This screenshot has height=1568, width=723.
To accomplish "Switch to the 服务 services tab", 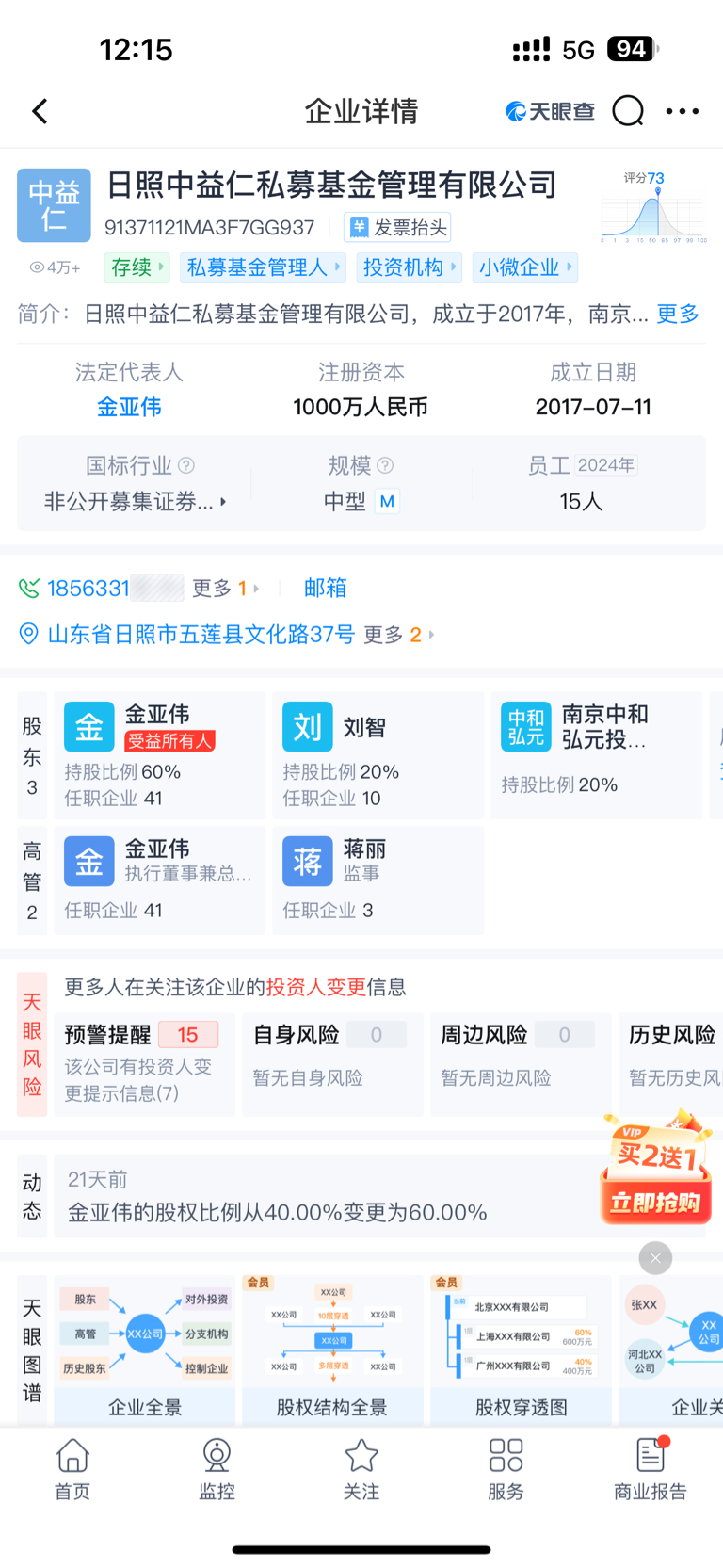I will (506, 1468).
